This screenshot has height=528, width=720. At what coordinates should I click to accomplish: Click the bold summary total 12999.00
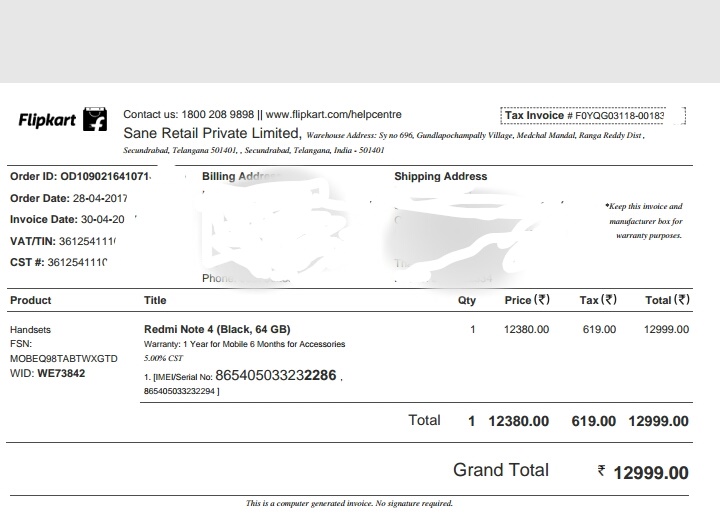(658, 421)
